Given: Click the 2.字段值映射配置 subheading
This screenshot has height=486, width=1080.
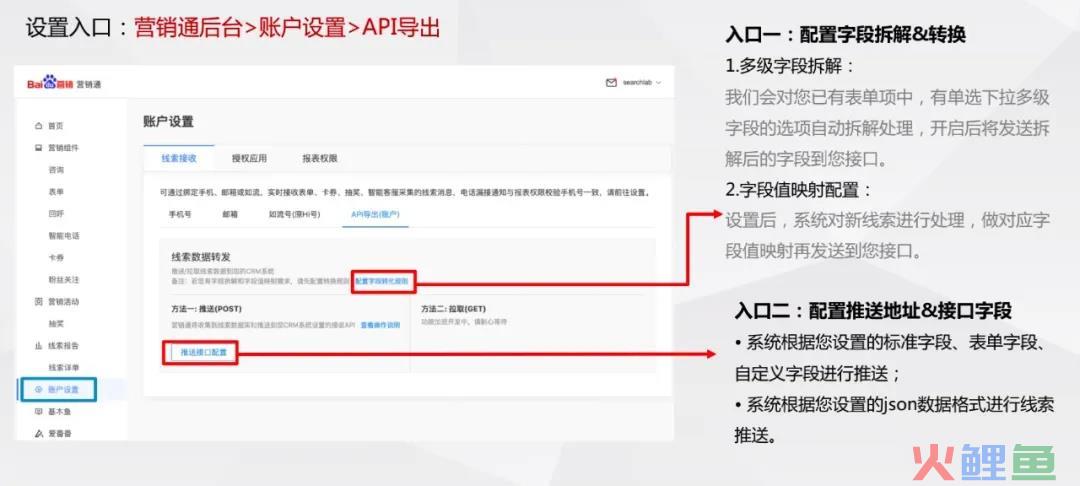Looking at the screenshot, I should click(x=799, y=190).
